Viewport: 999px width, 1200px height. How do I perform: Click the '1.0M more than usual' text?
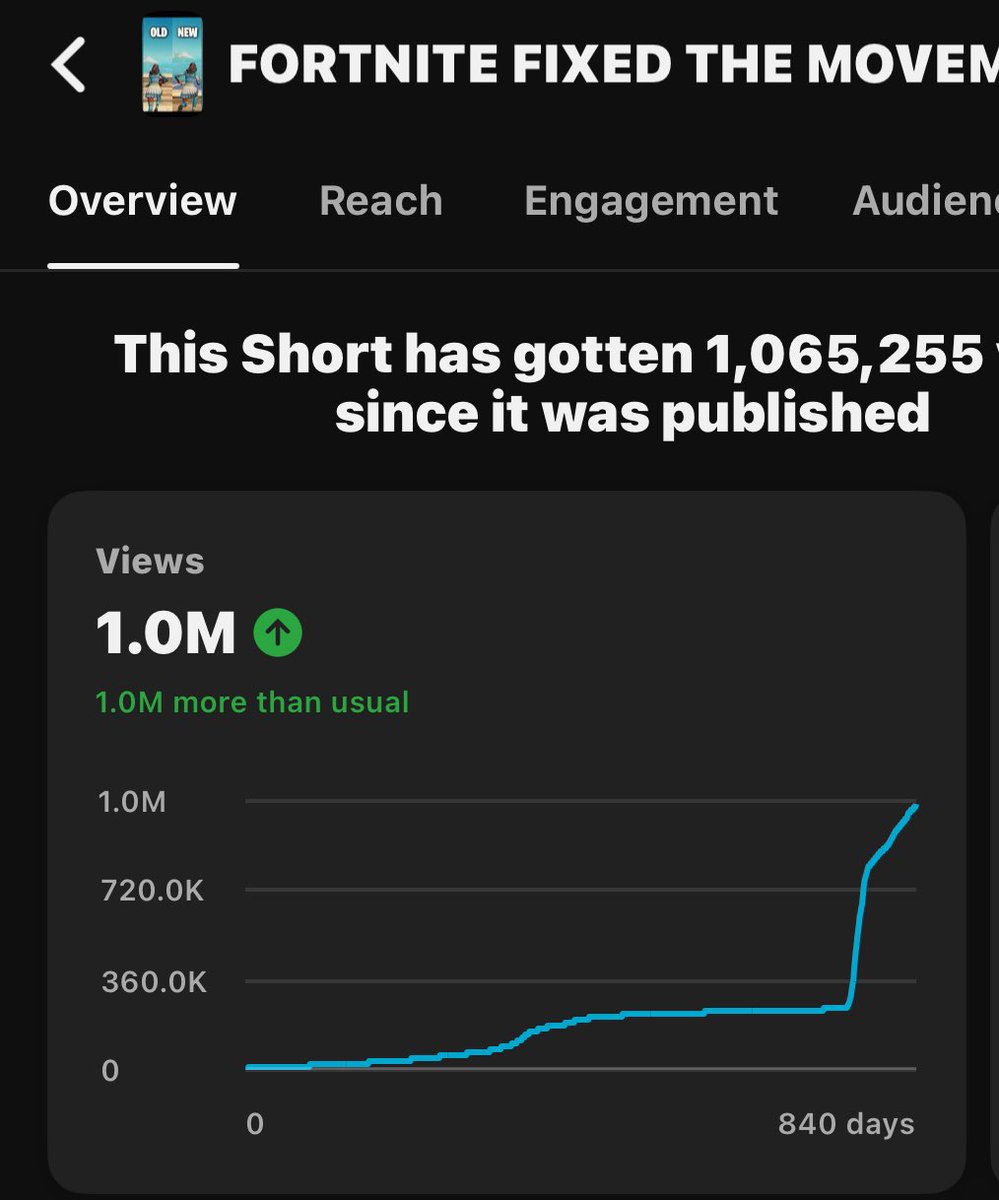[x=252, y=701]
